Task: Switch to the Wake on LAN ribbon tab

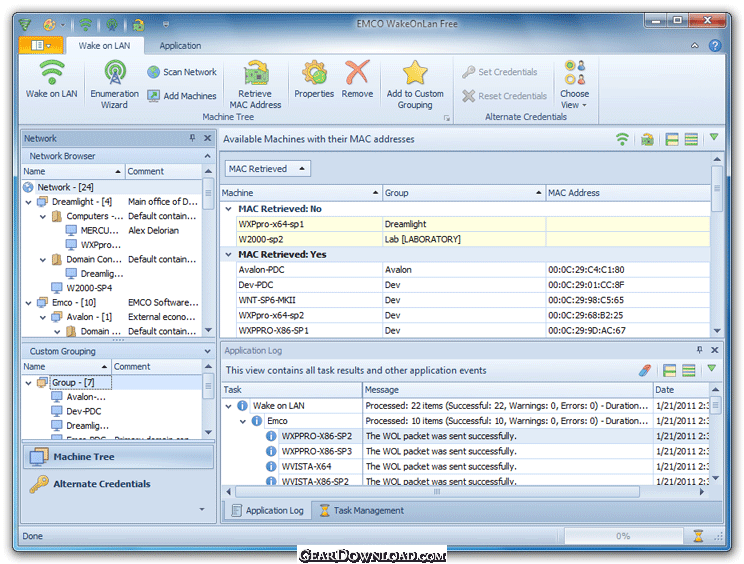Action: click(104, 46)
